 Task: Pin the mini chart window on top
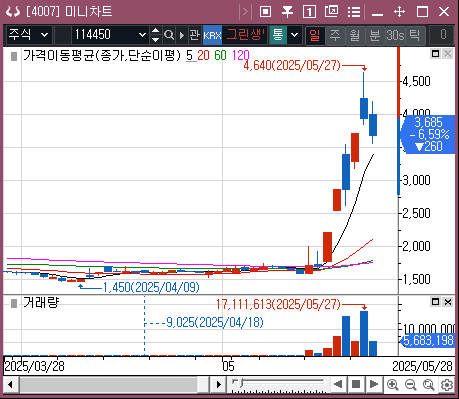click(287, 12)
